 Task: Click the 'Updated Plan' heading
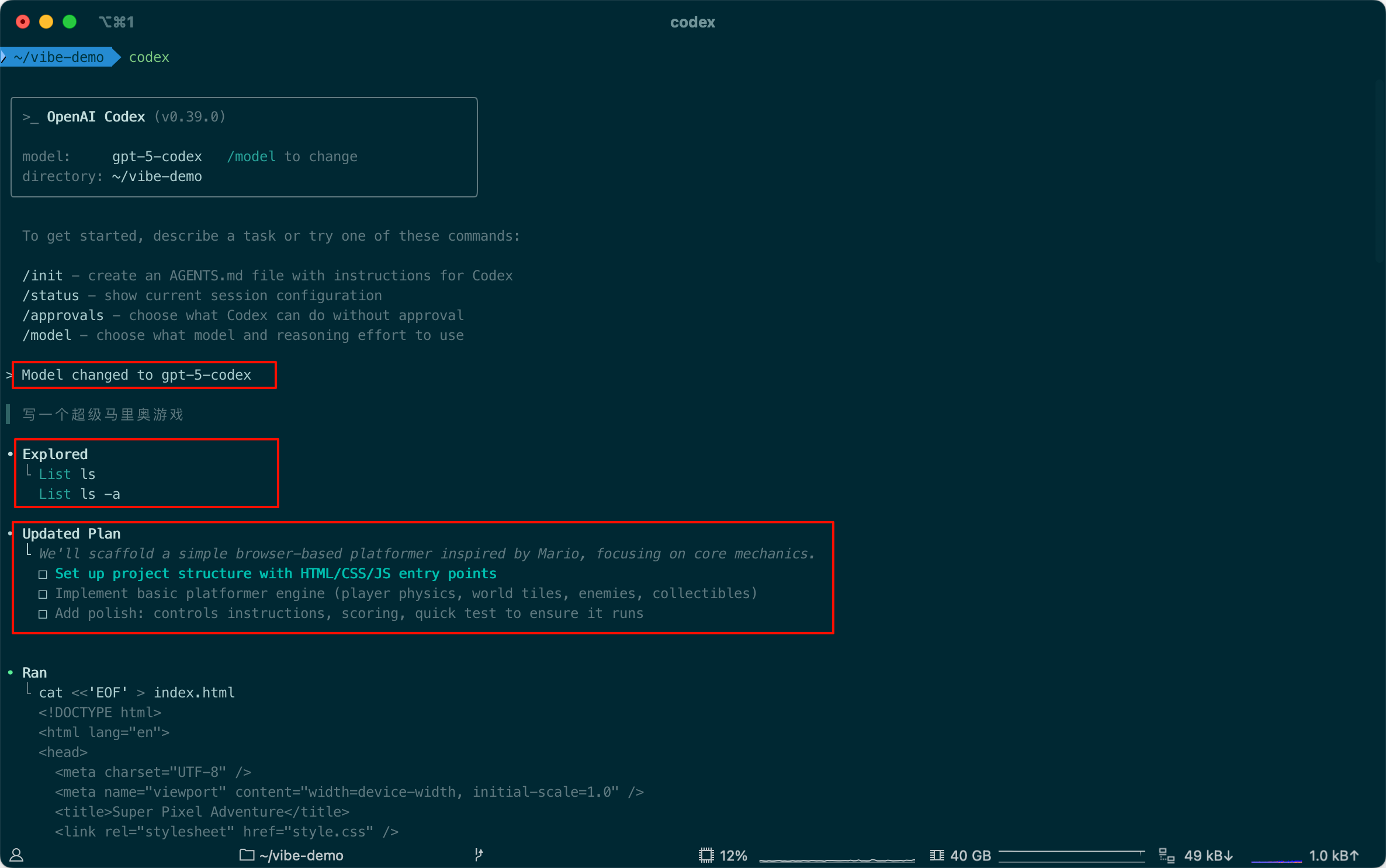[71, 534]
